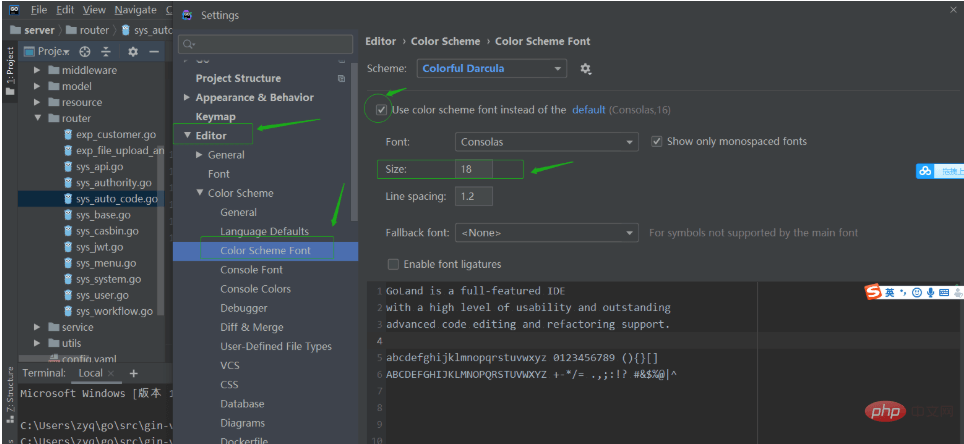Click the settings search field
This screenshot has height=444, width=964.
(x=266, y=44)
